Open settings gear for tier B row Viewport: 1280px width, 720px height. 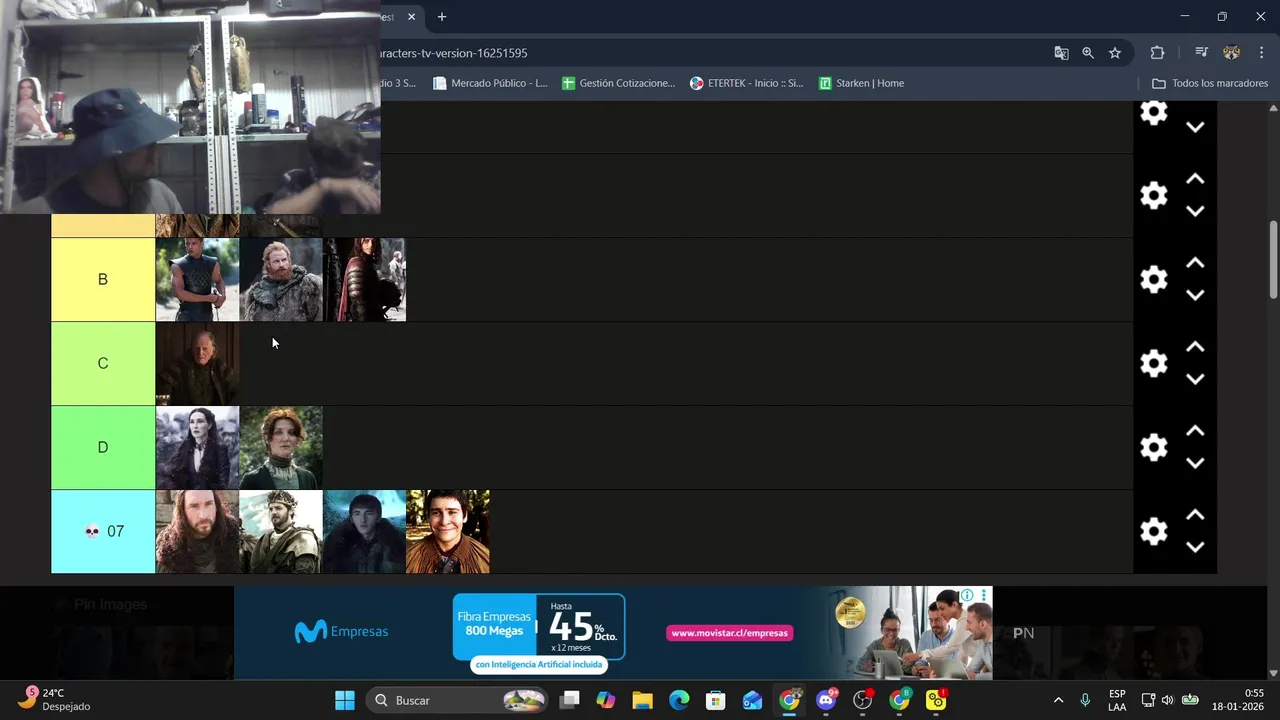coord(1154,279)
